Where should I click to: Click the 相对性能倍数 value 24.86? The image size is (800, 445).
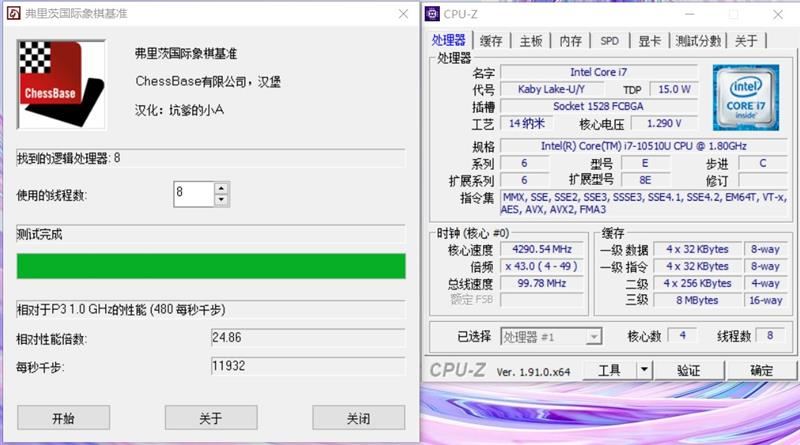click(308, 337)
